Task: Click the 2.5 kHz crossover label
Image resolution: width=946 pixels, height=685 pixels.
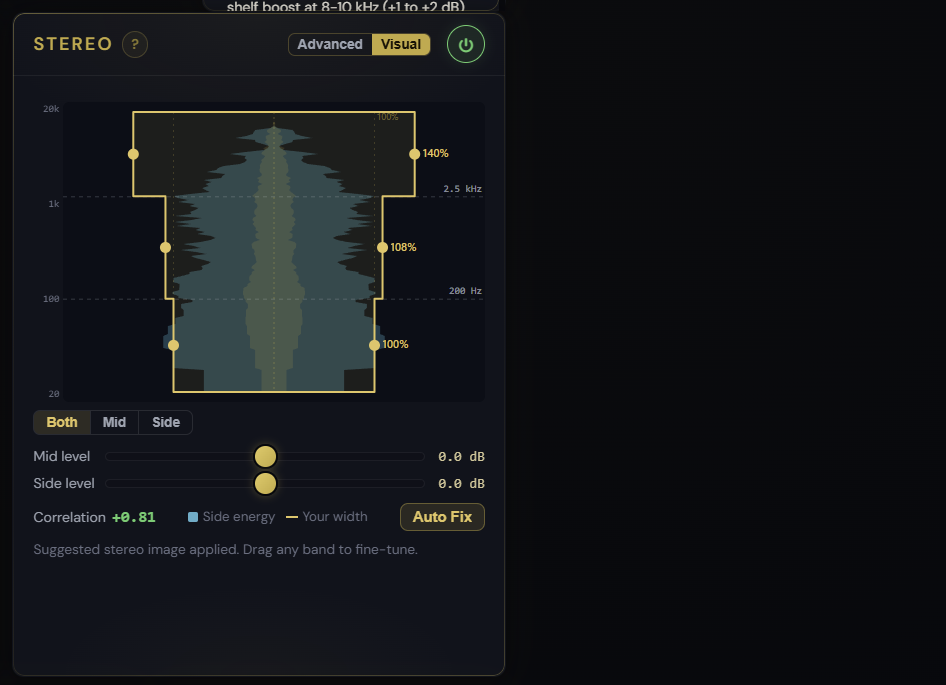Action: [x=463, y=189]
